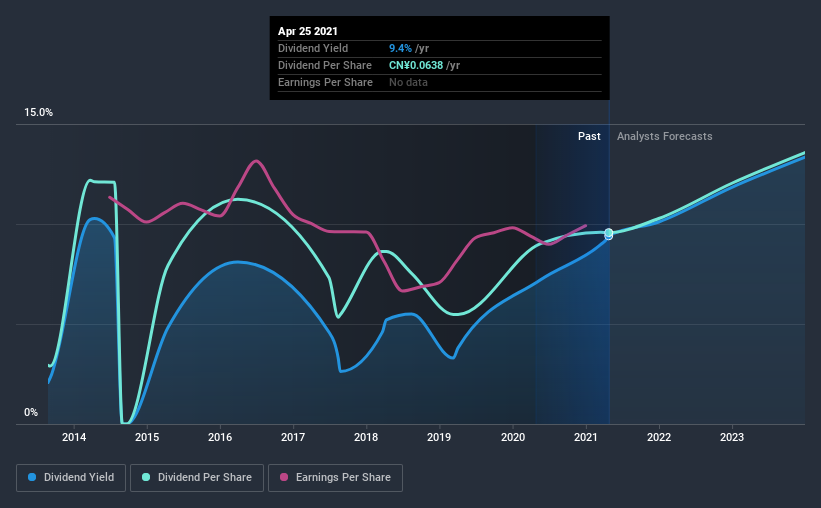Click the 2018 x-axis label
This screenshot has height=508, width=821.
(366, 437)
